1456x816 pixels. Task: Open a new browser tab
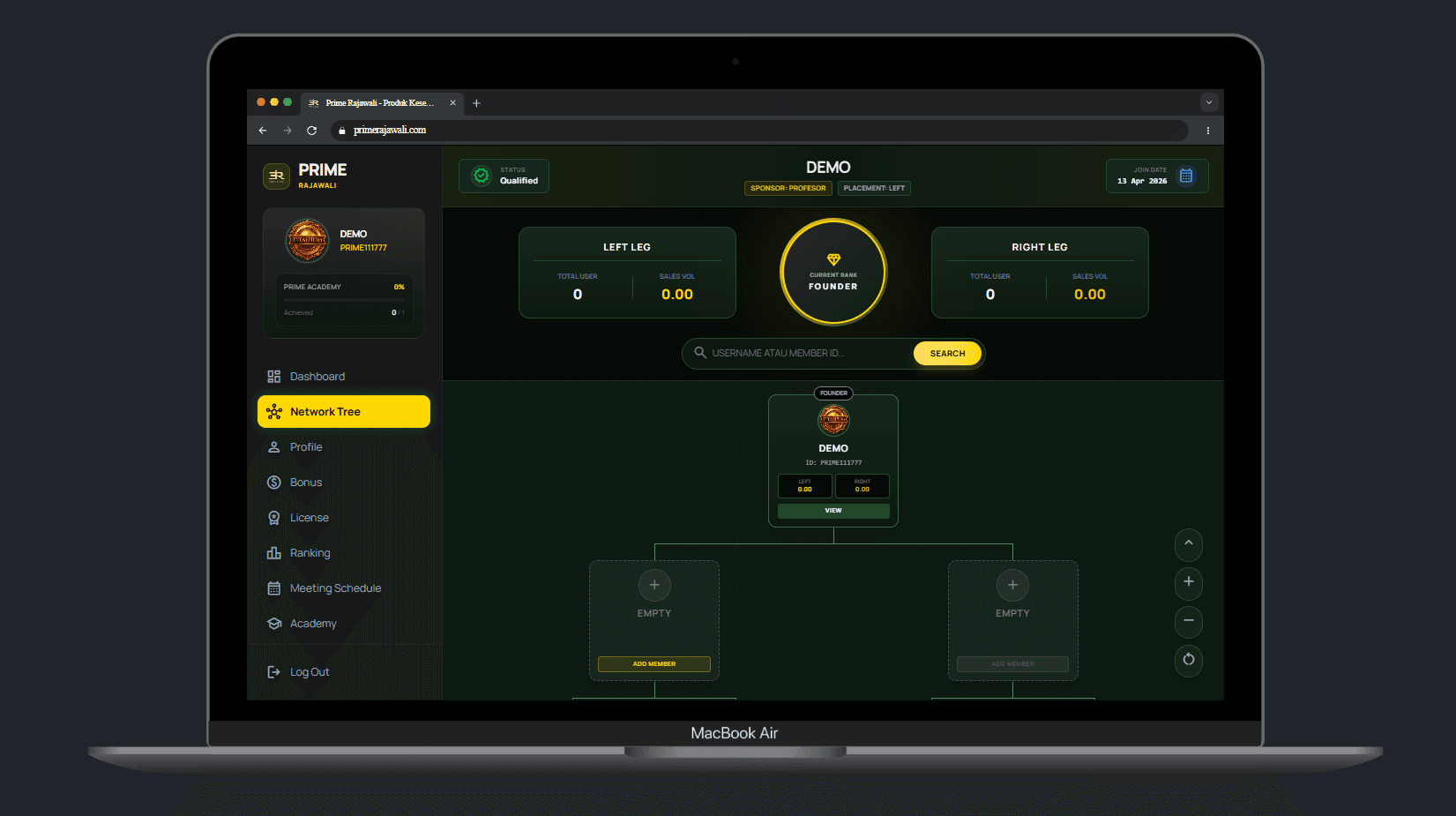click(476, 103)
